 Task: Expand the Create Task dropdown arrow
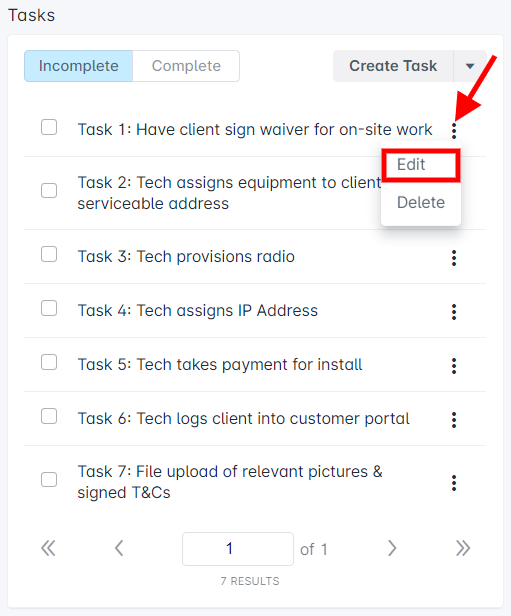pos(470,66)
